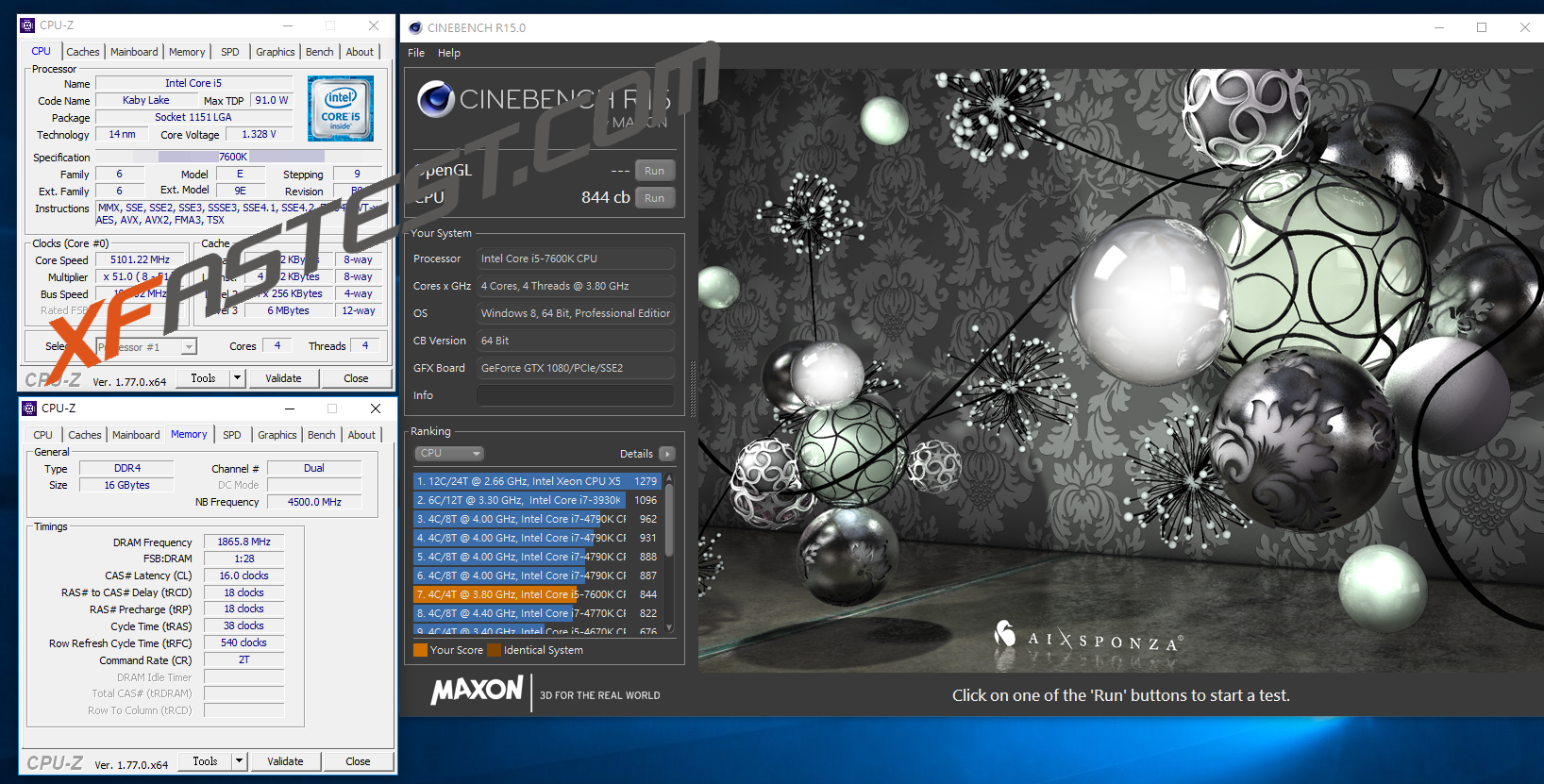Select the i7-4790K ranking row scoring 931
This screenshot has width=1544, height=784.
536,538
